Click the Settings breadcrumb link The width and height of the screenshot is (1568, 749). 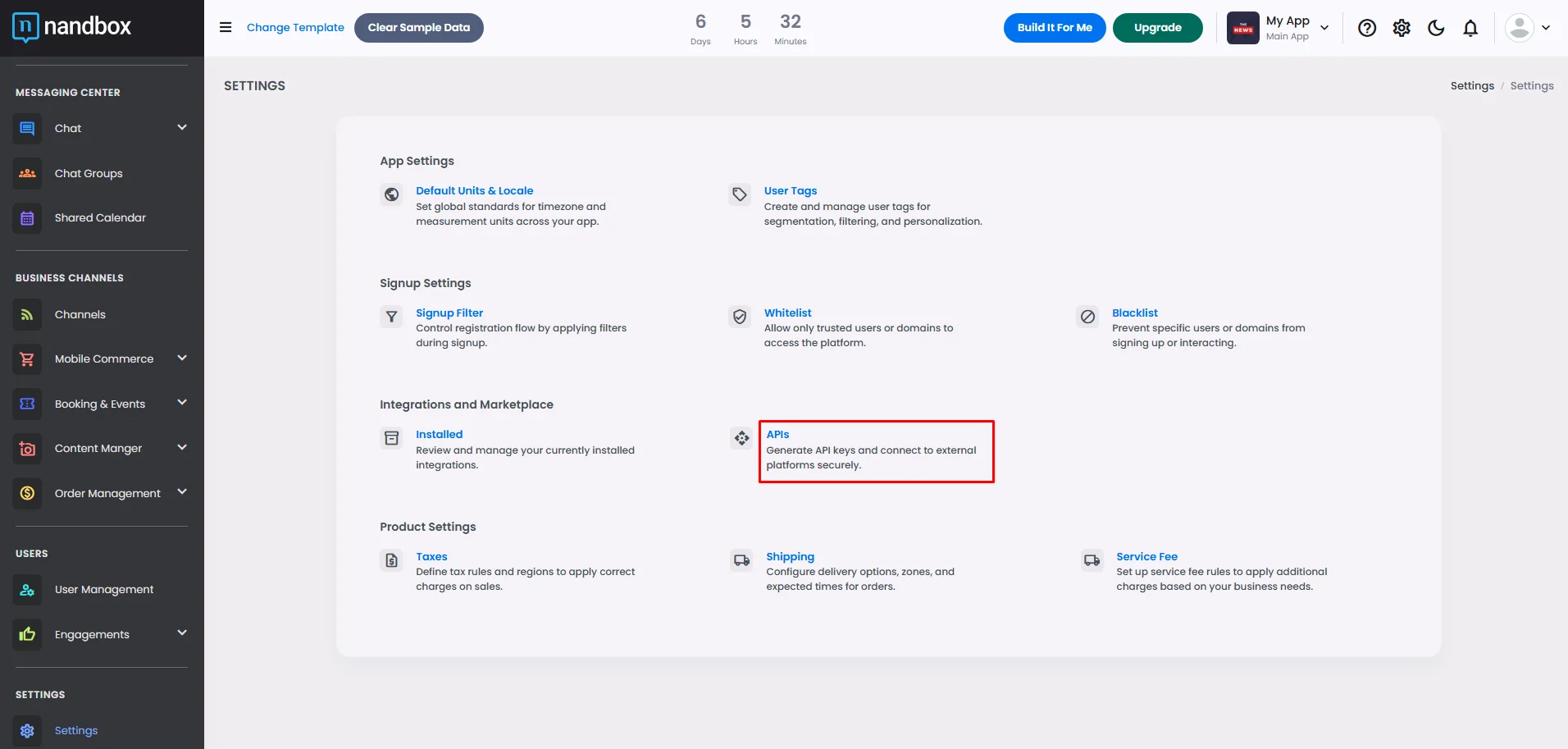pyautogui.click(x=1471, y=86)
